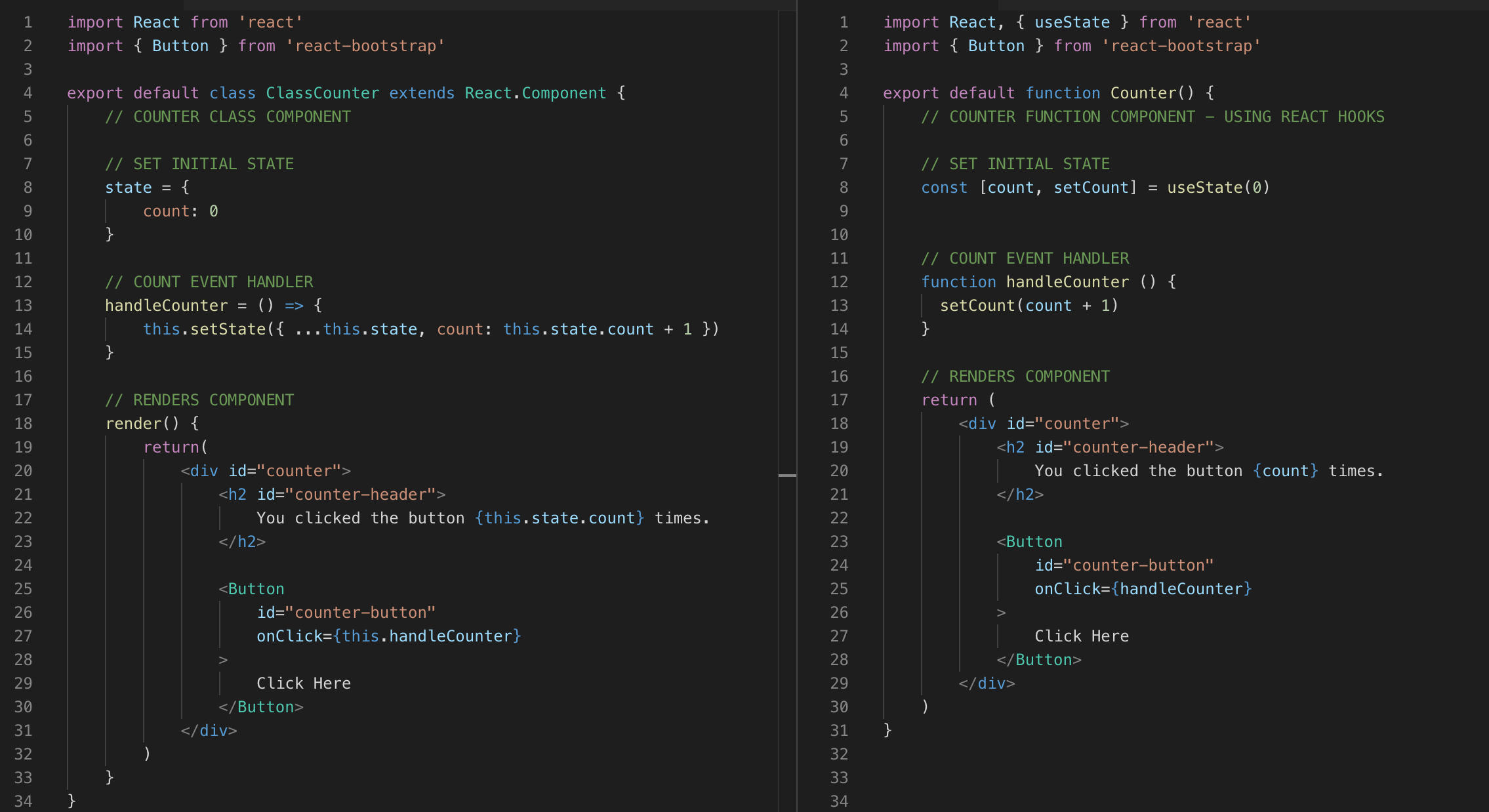
Task: Select the useState import on right line 1
Action: point(1071,22)
